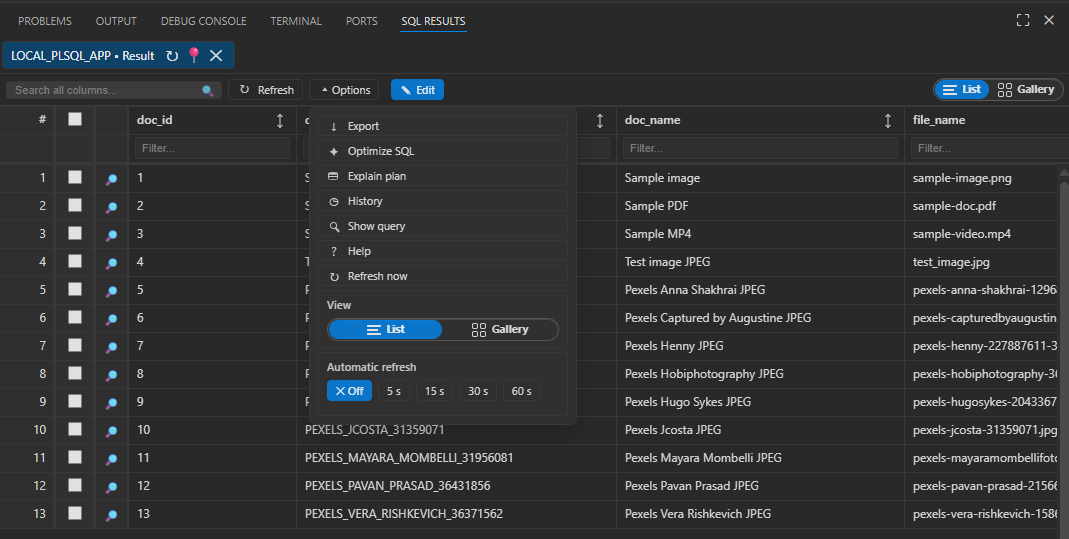The image size is (1069, 539).
Task: Choose Show query from Options menu
Action: point(443,226)
